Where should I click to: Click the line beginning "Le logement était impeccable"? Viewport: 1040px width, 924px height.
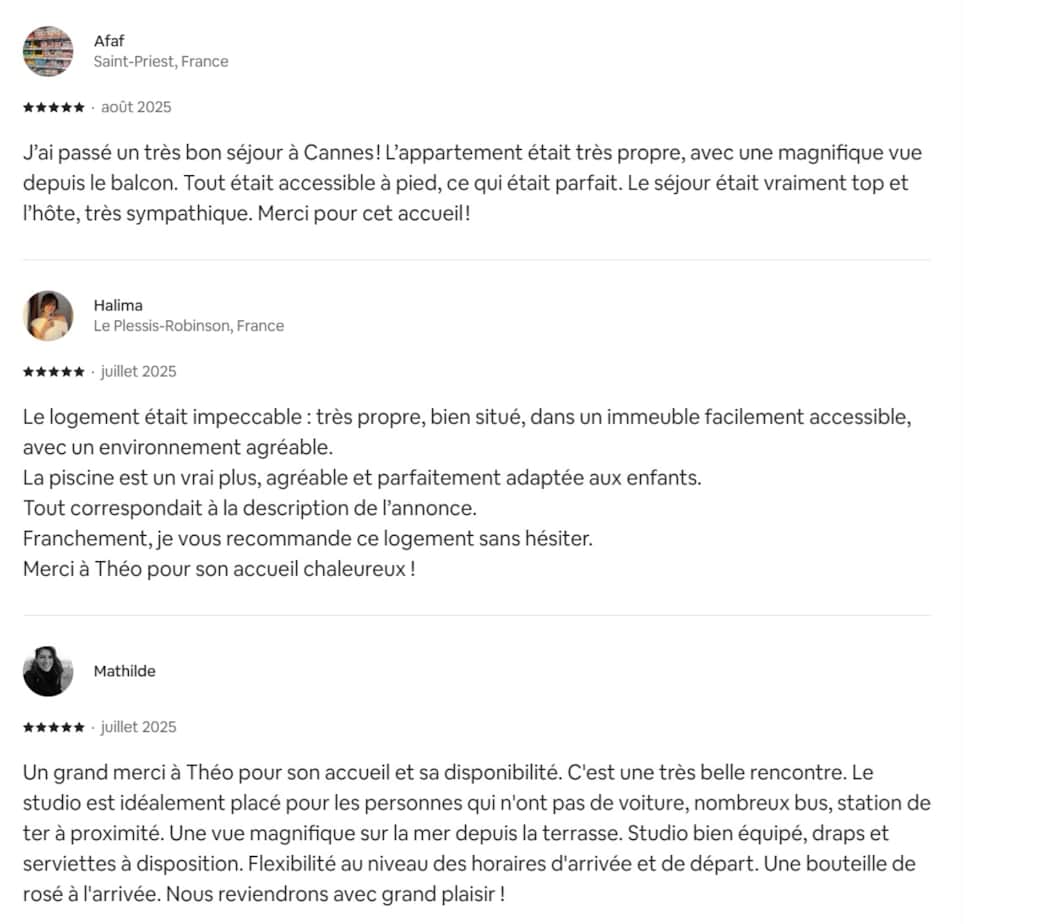[x=467, y=417]
